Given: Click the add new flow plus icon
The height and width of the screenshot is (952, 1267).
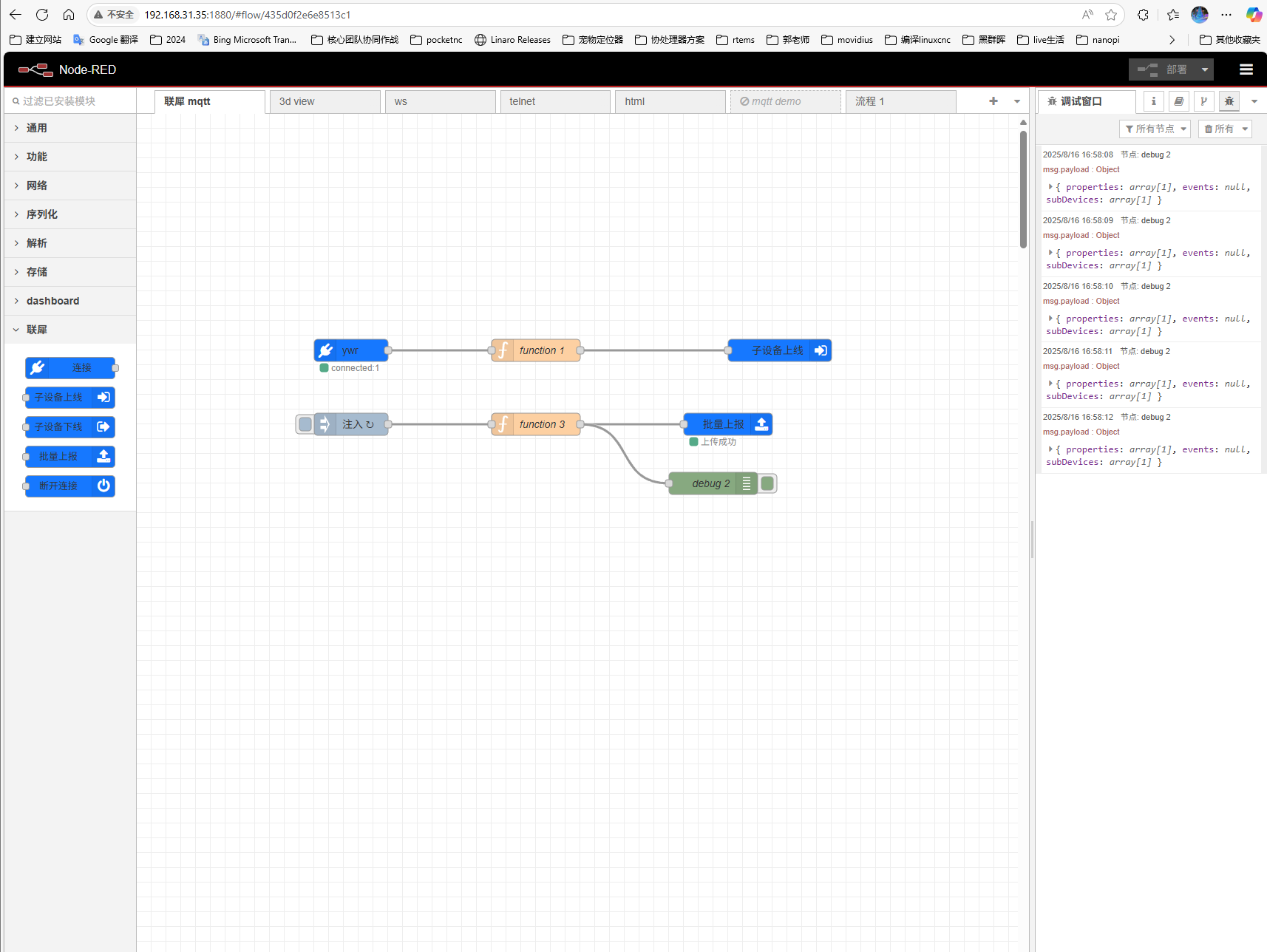Looking at the screenshot, I should 993,101.
